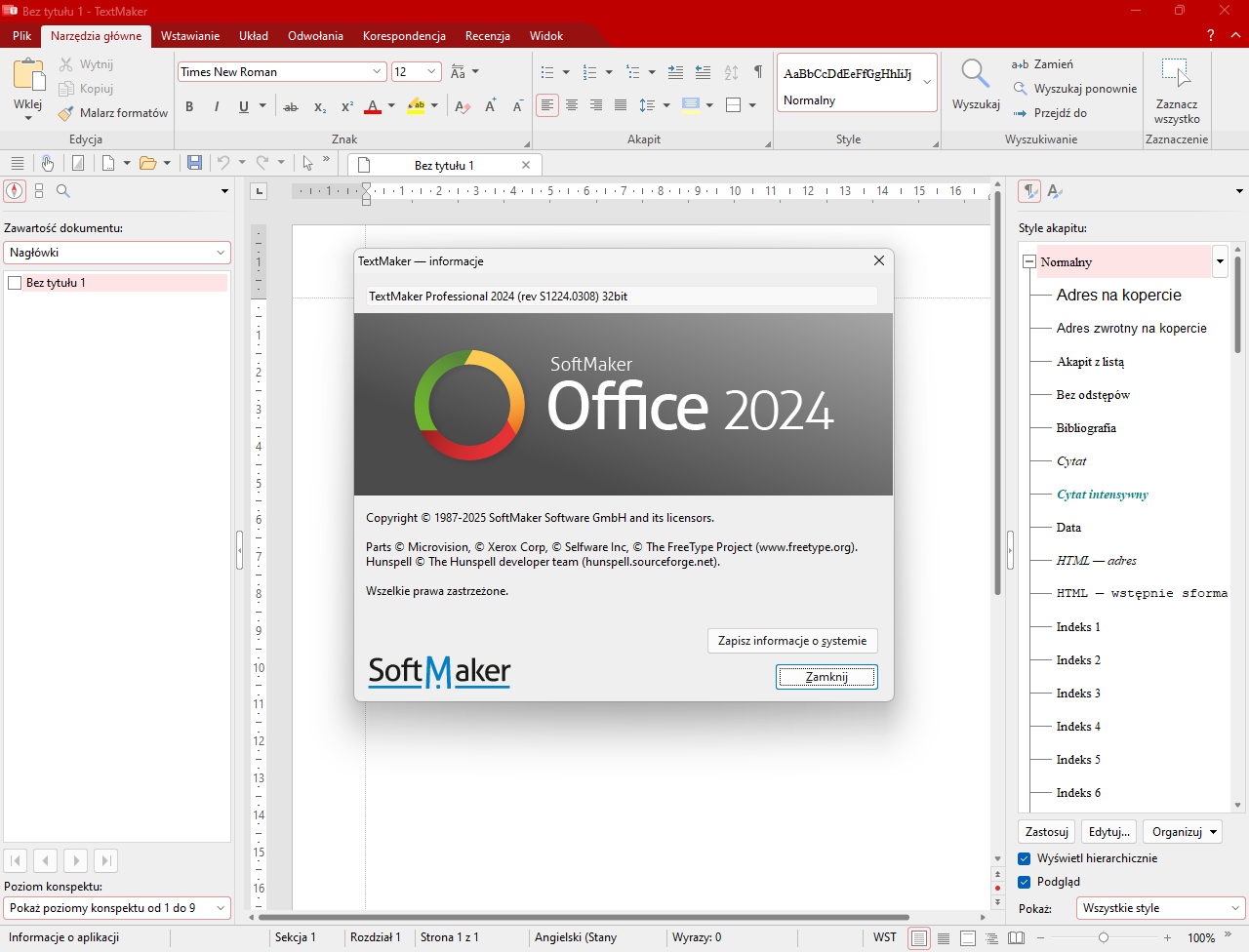Screen dimensions: 1249x952
Task: Click the navigator compass icon in left sidebar
Action: click(15, 191)
